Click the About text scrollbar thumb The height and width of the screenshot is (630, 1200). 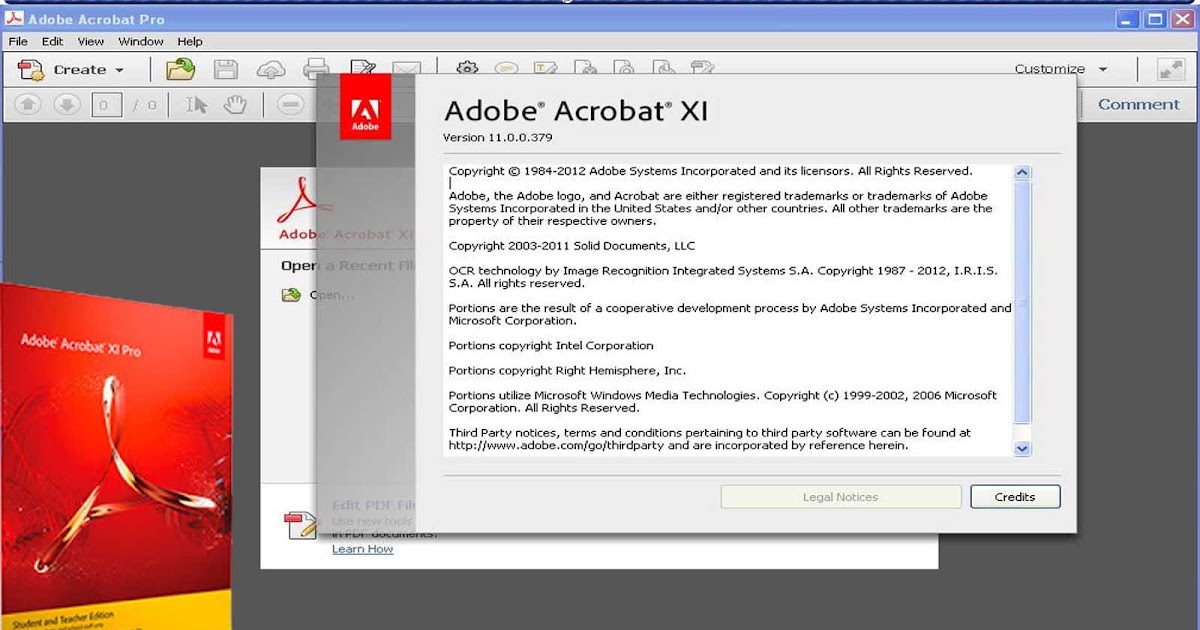click(x=1022, y=302)
